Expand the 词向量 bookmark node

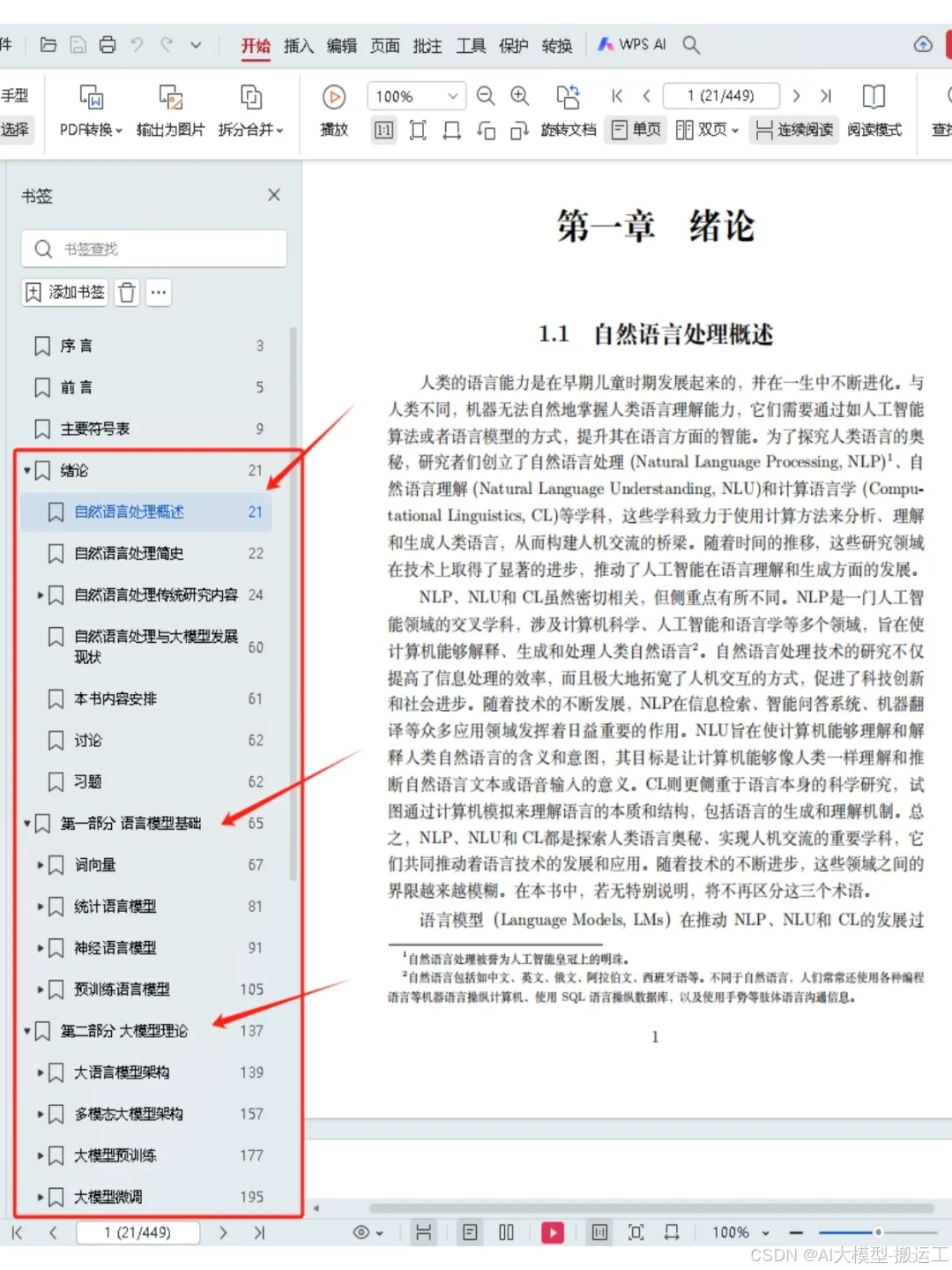pos(39,865)
